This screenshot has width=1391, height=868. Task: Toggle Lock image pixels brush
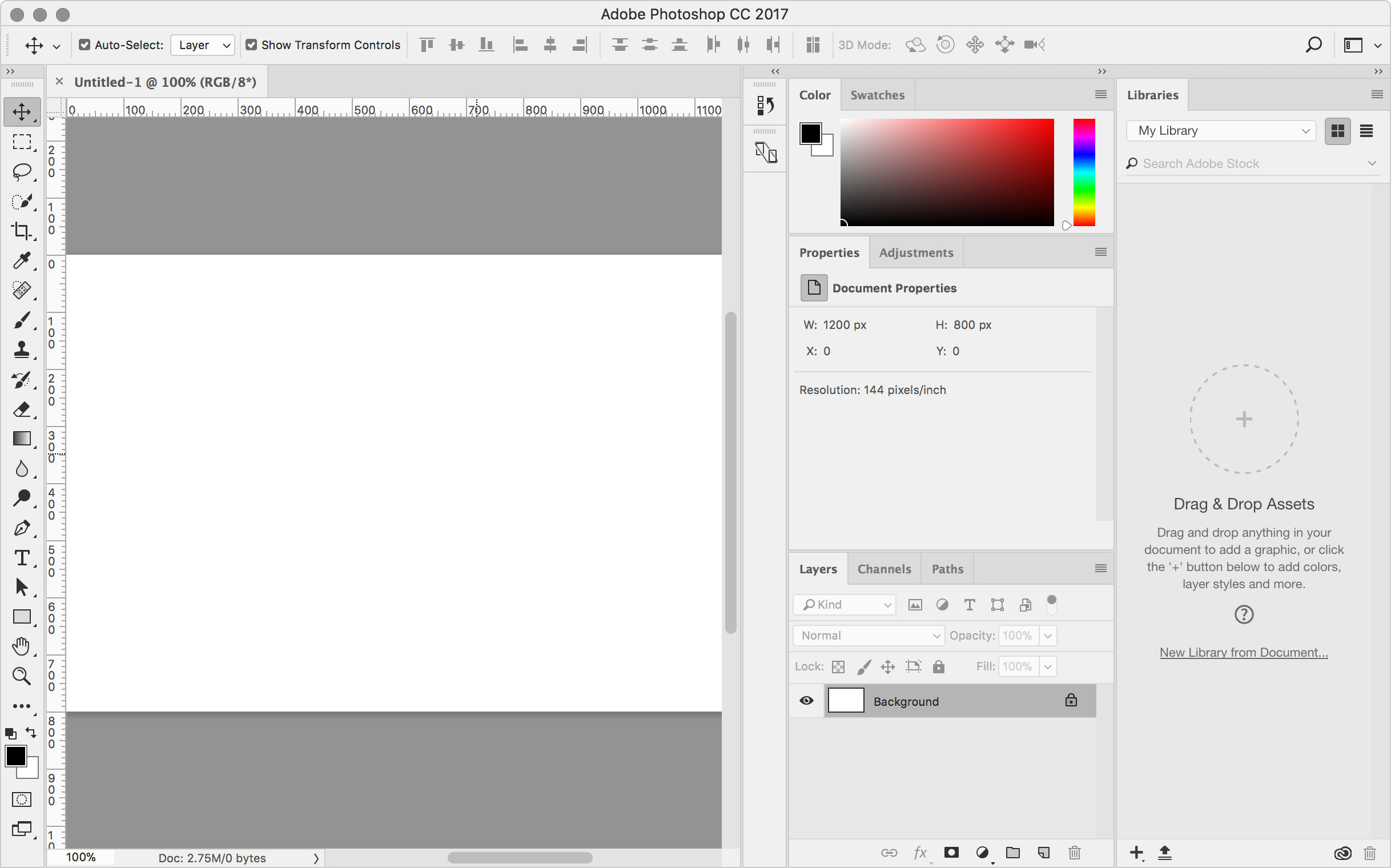pyautogui.click(x=863, y=666)
